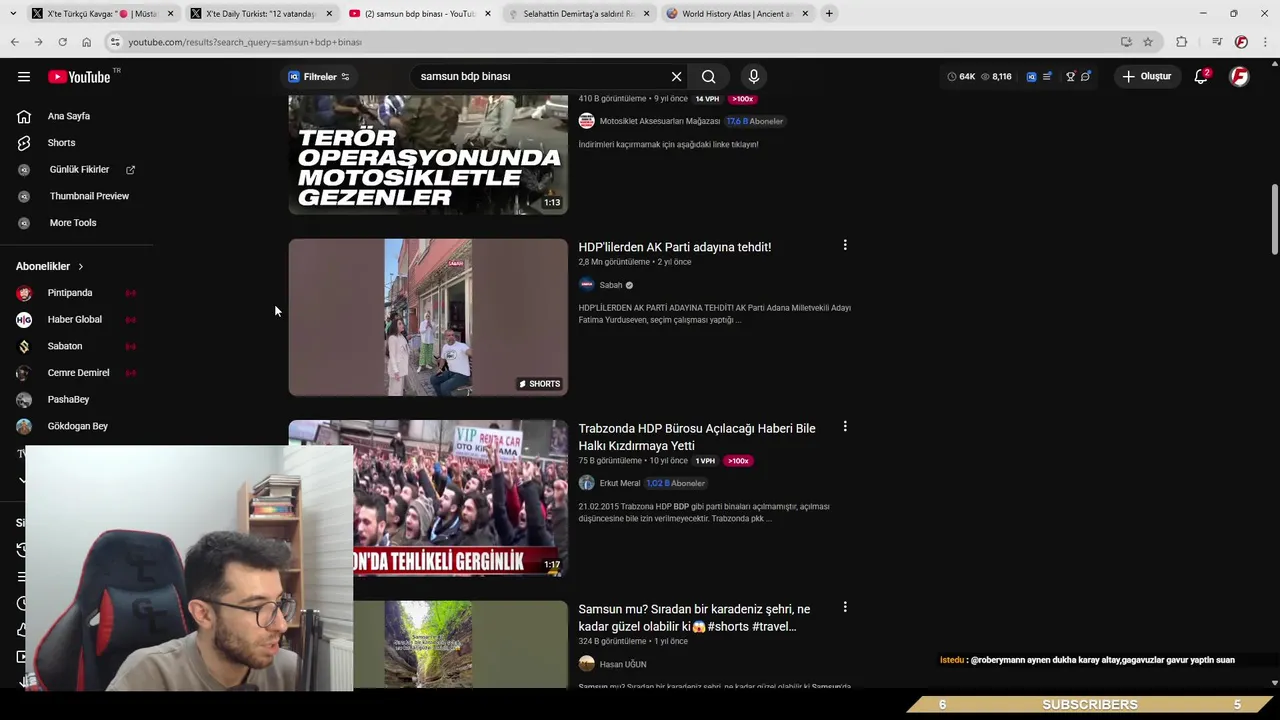The width and height of the screenshot is (1280, 720).
Task: Click the chat bubble icon in extension bar
Action: pos(1086,77)
